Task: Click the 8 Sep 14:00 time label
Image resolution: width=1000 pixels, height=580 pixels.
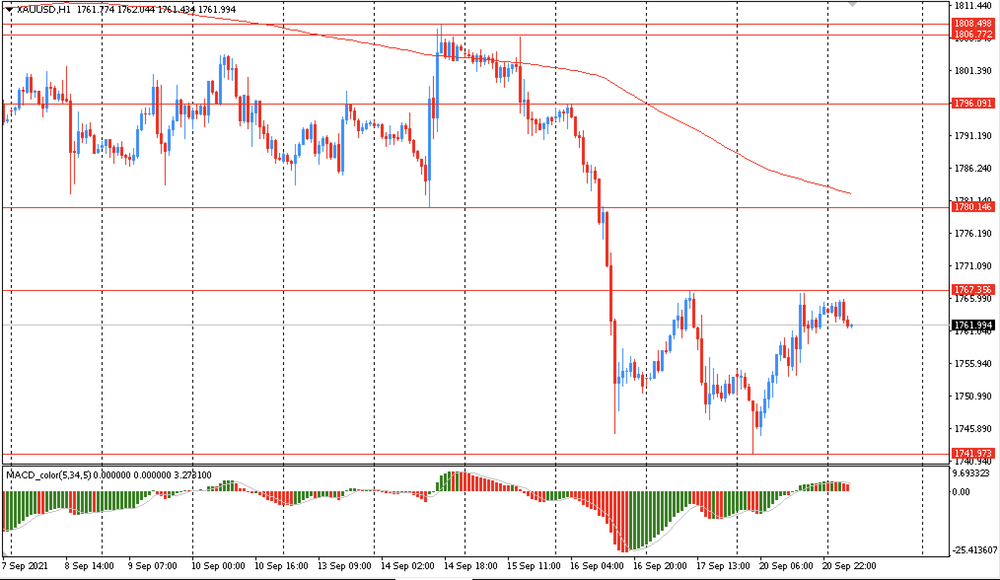Action: 89,566
